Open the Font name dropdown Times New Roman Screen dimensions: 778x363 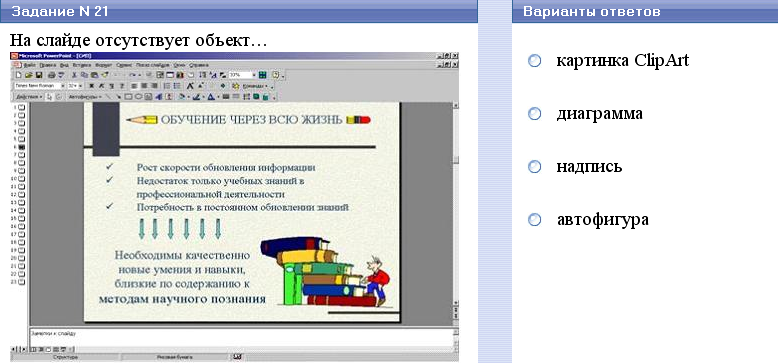click(x=63, y=86)
